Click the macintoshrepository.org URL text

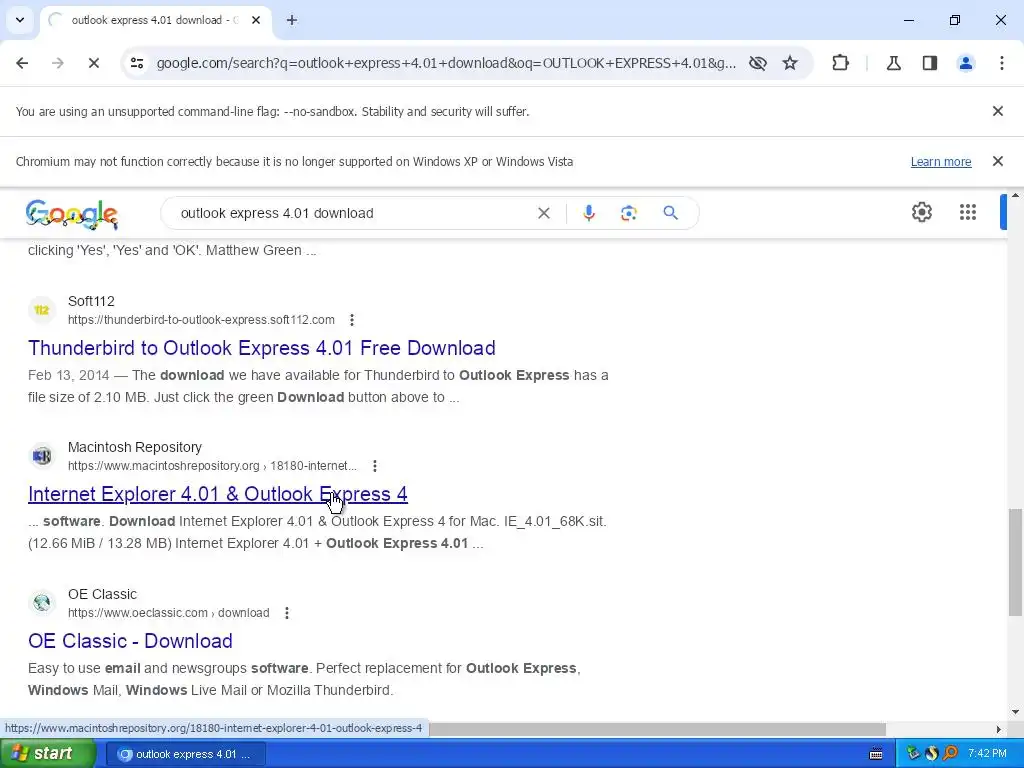click(x=212, y=466)
